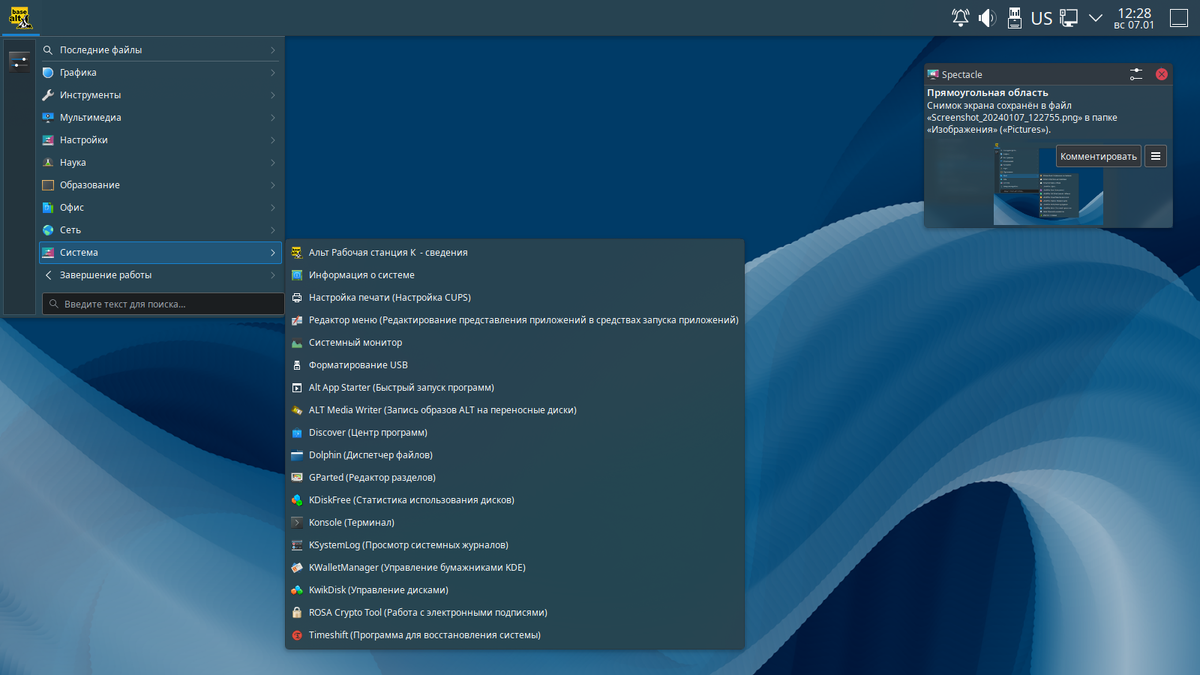Screen dimensions: 1200x675
Task: Click the KDiskFree icon
Action: click(x=297, y=500)
